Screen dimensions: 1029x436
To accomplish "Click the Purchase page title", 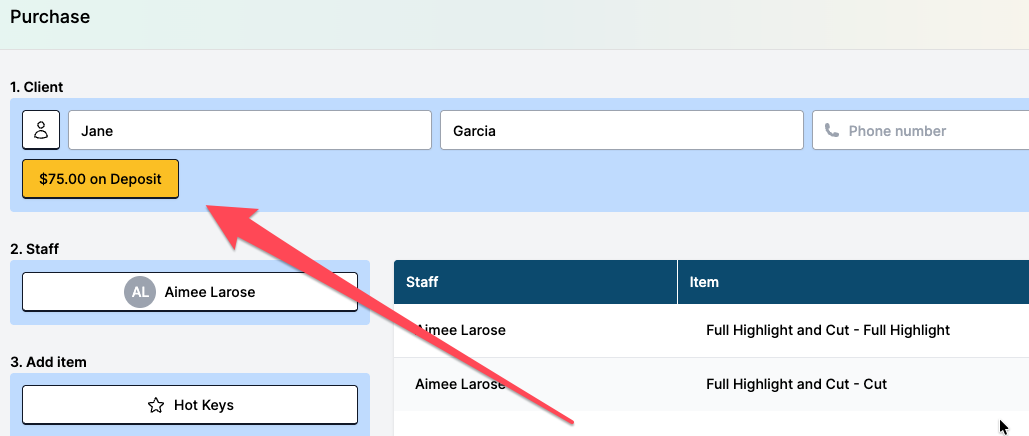I will point(49,17).
